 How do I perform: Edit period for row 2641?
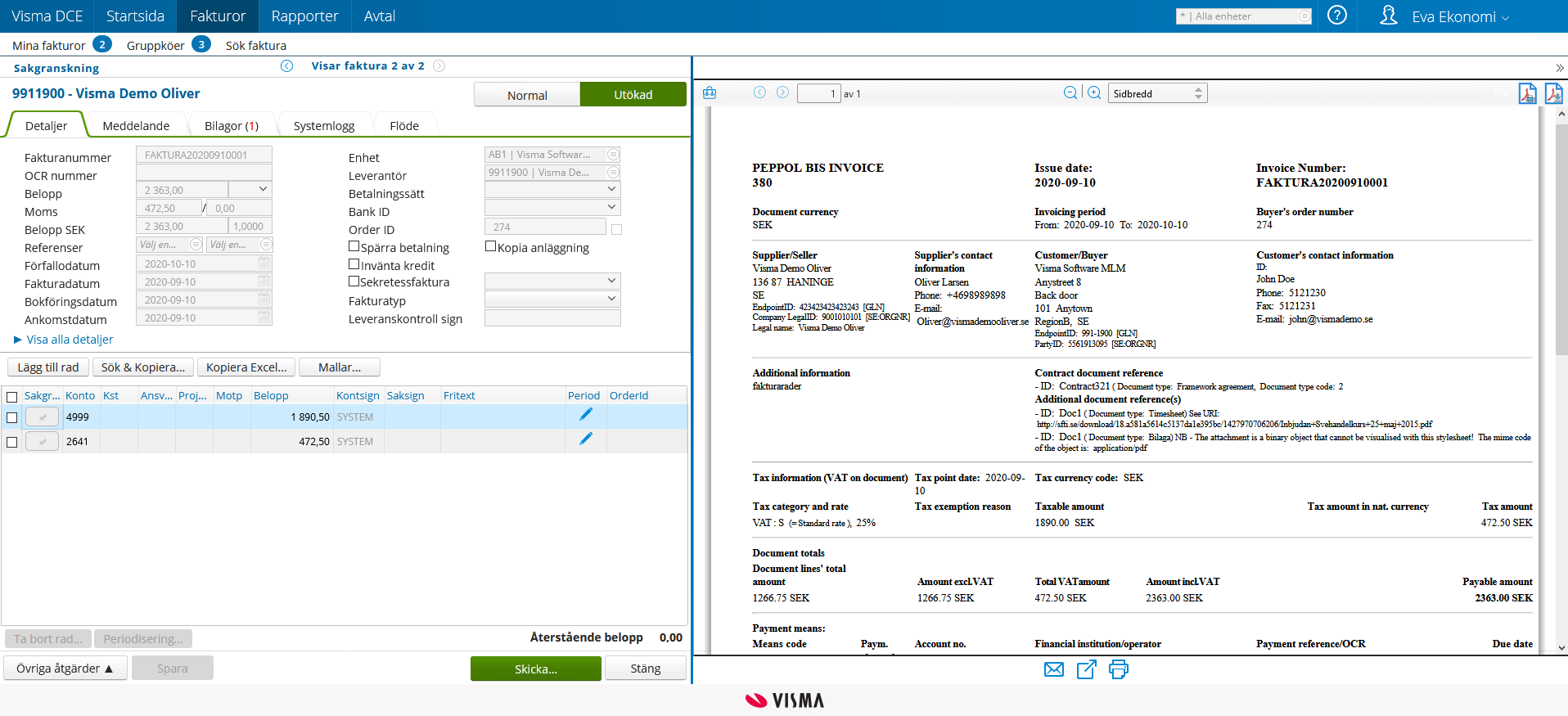pyautogui.click(x=585, y=439)
